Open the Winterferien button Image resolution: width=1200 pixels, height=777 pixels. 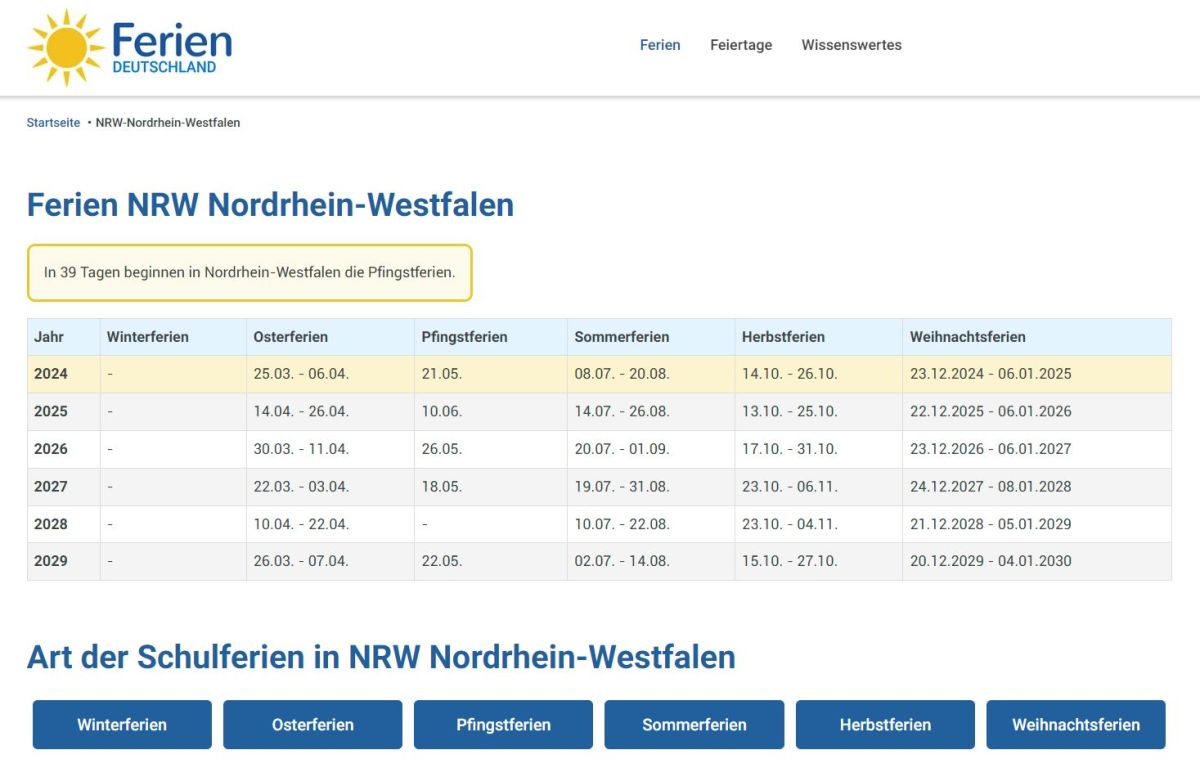point(121,724)
